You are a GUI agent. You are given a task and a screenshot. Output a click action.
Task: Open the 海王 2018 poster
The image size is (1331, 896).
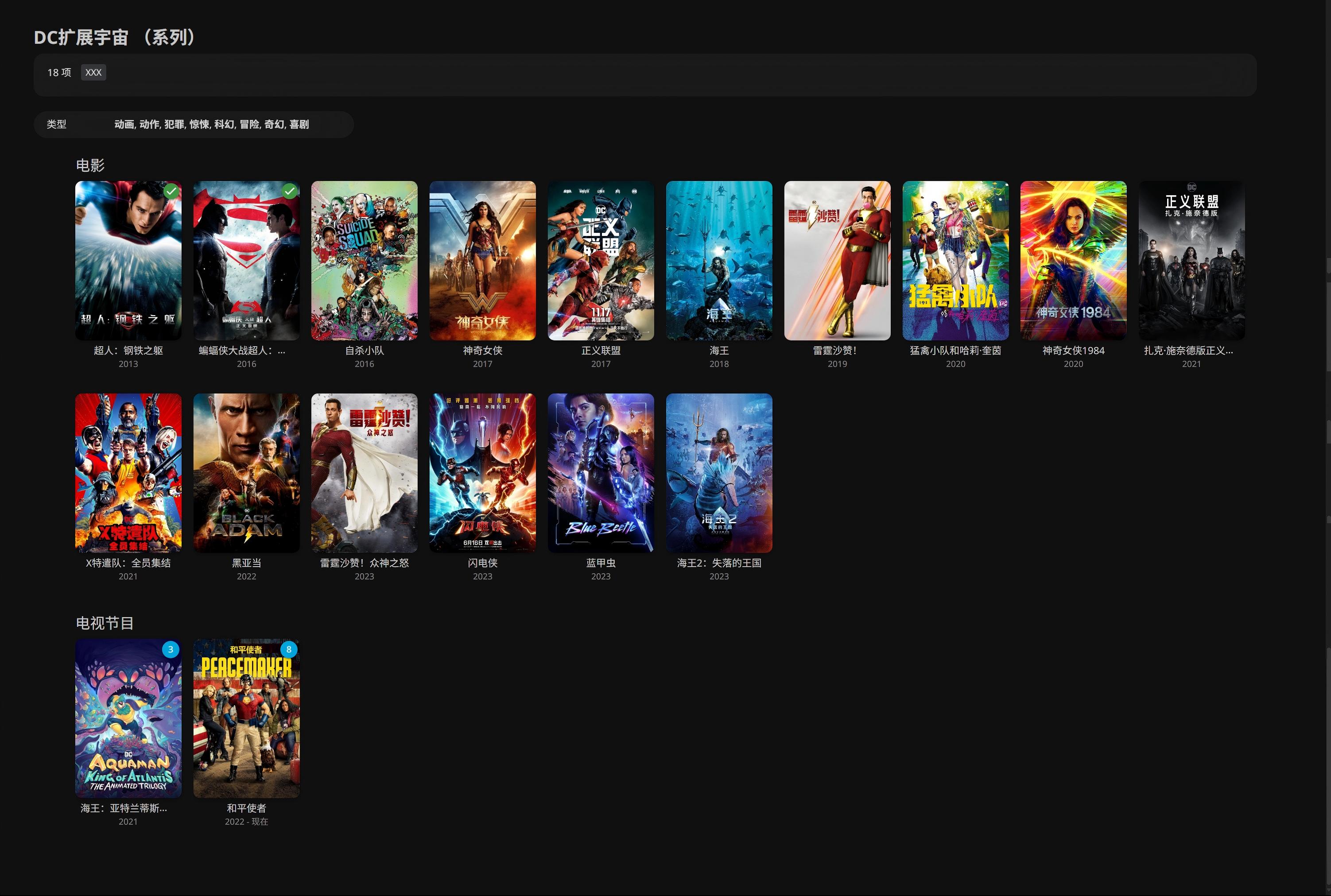[x=719, y=261]
